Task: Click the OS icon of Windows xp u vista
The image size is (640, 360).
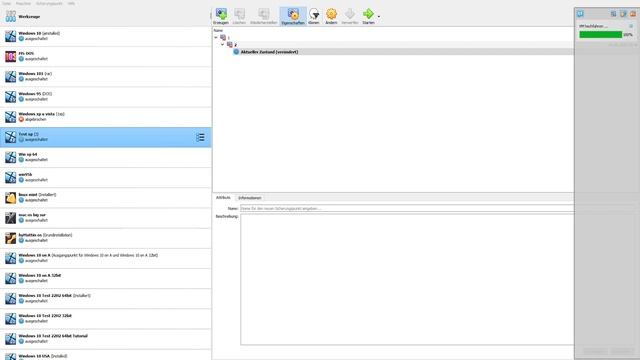Action: coord(11,117)
